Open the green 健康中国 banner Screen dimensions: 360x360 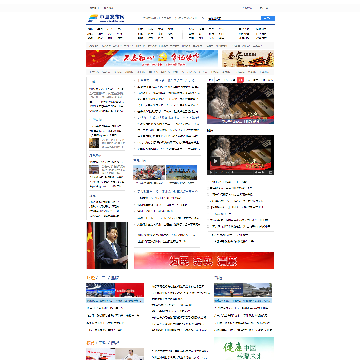pyautogui.click(x=244, y=348)
